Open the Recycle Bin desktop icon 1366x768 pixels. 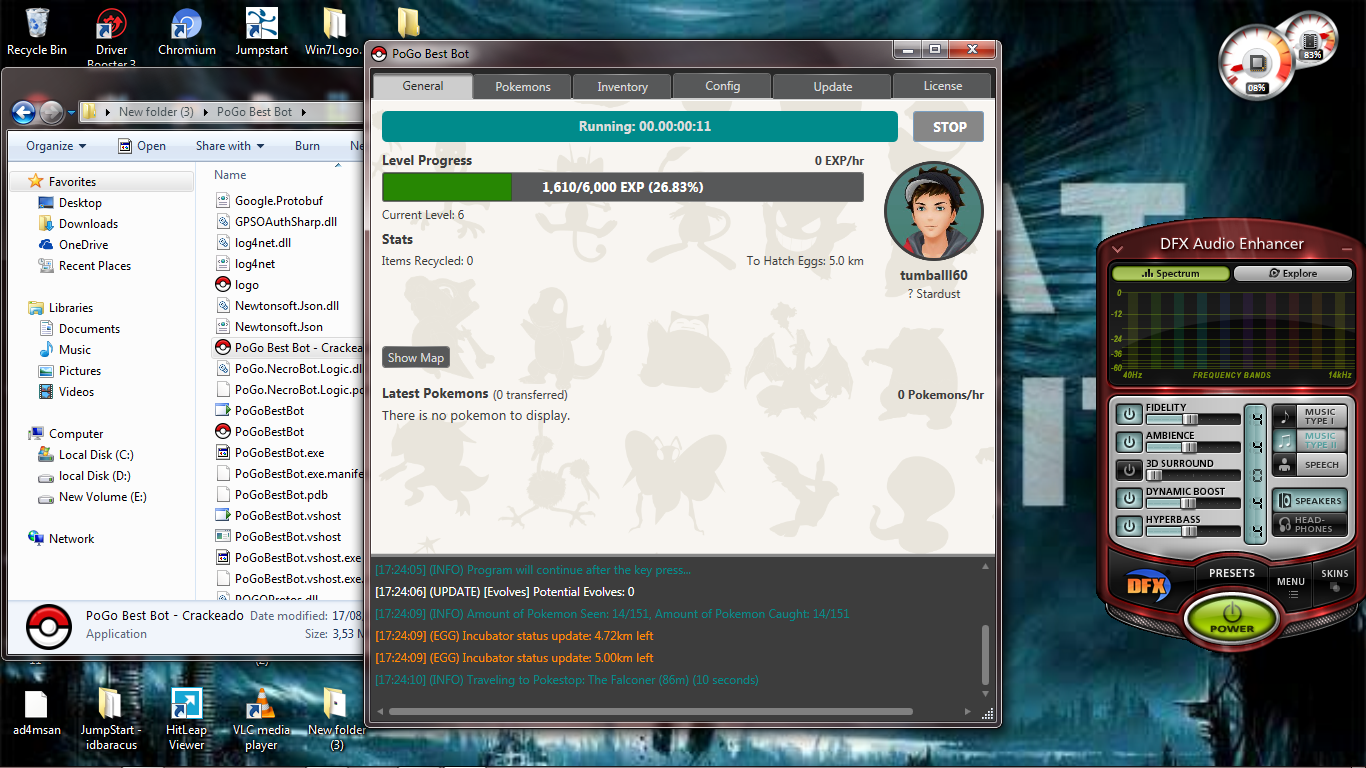coord(37,32)
